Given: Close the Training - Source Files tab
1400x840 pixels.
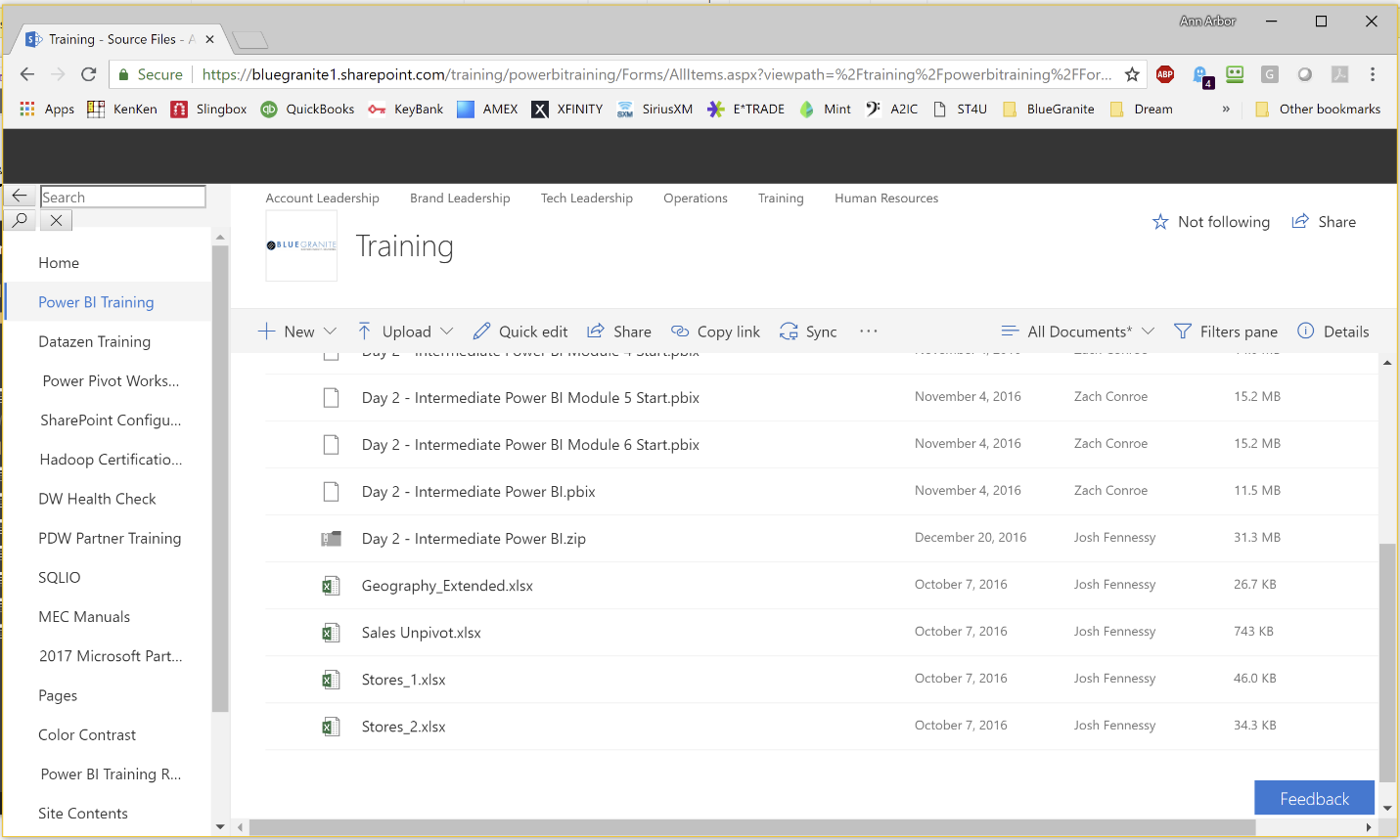Looking at the screenshot, I should [209, 39].
